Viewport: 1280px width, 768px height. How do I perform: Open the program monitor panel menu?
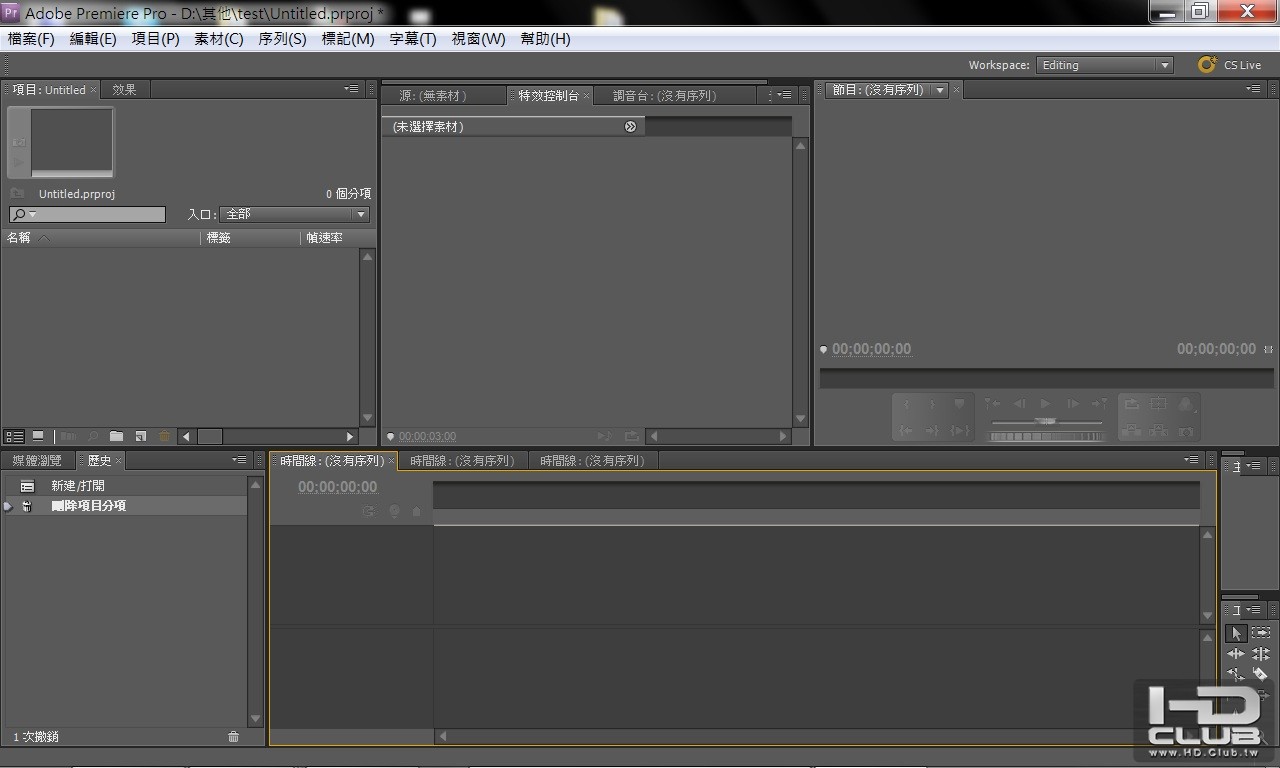(1253, 89)
